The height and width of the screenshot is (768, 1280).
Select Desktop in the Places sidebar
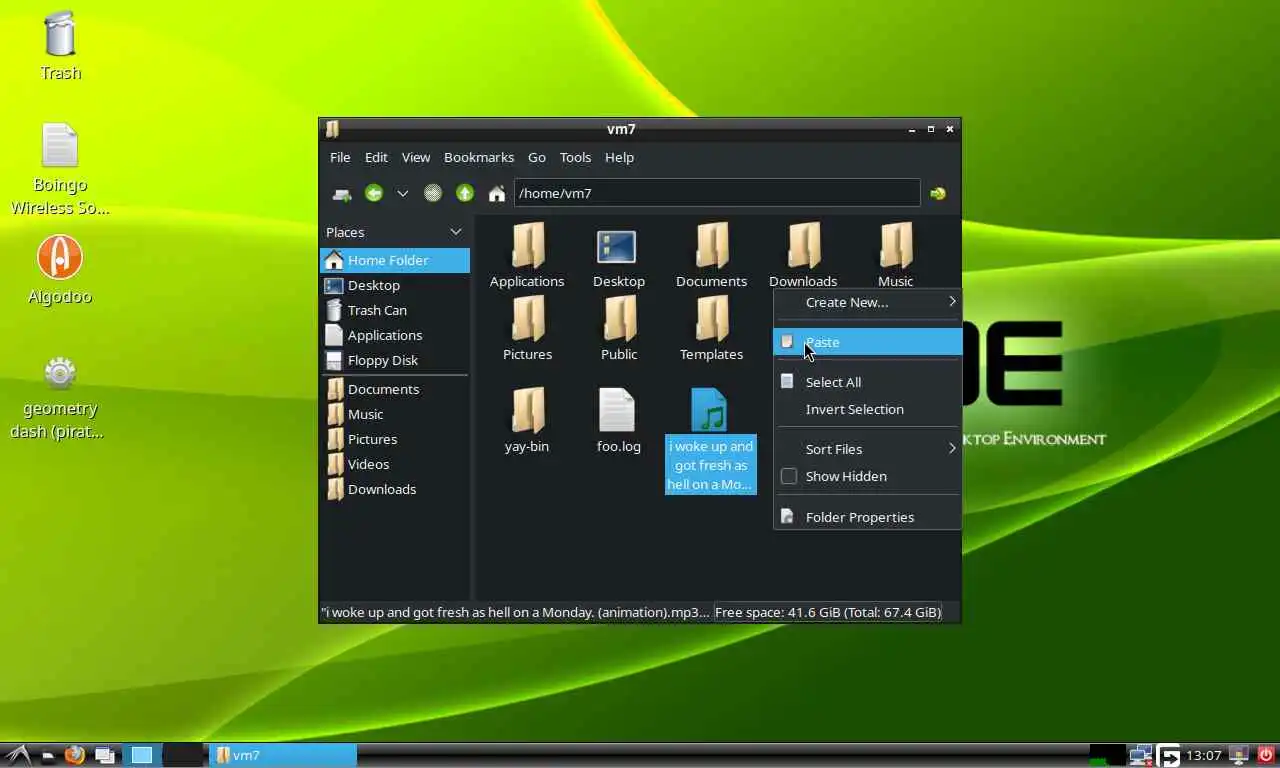pos(394,285)
